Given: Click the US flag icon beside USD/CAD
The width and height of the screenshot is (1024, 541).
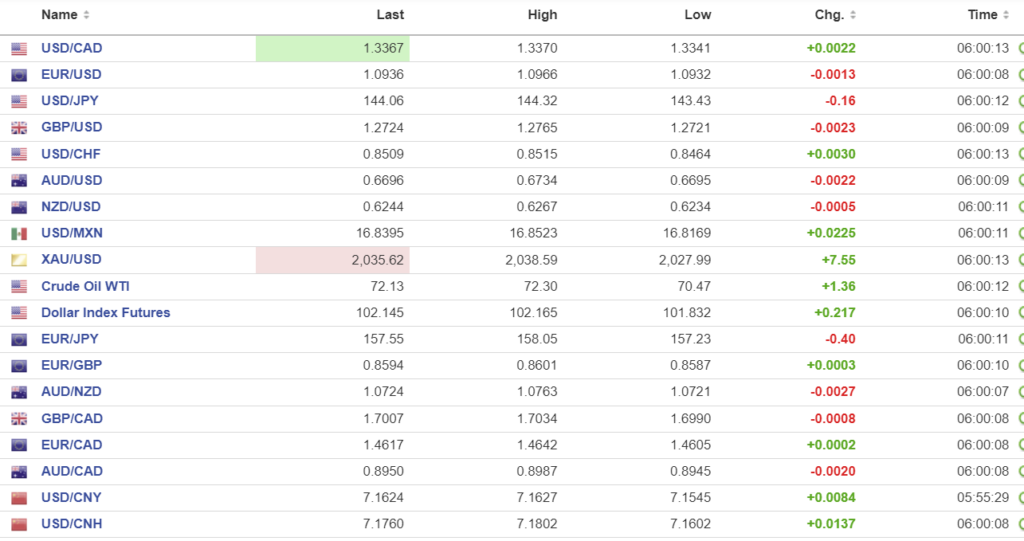Looking at the screenshot, I should tap(19, 48).
